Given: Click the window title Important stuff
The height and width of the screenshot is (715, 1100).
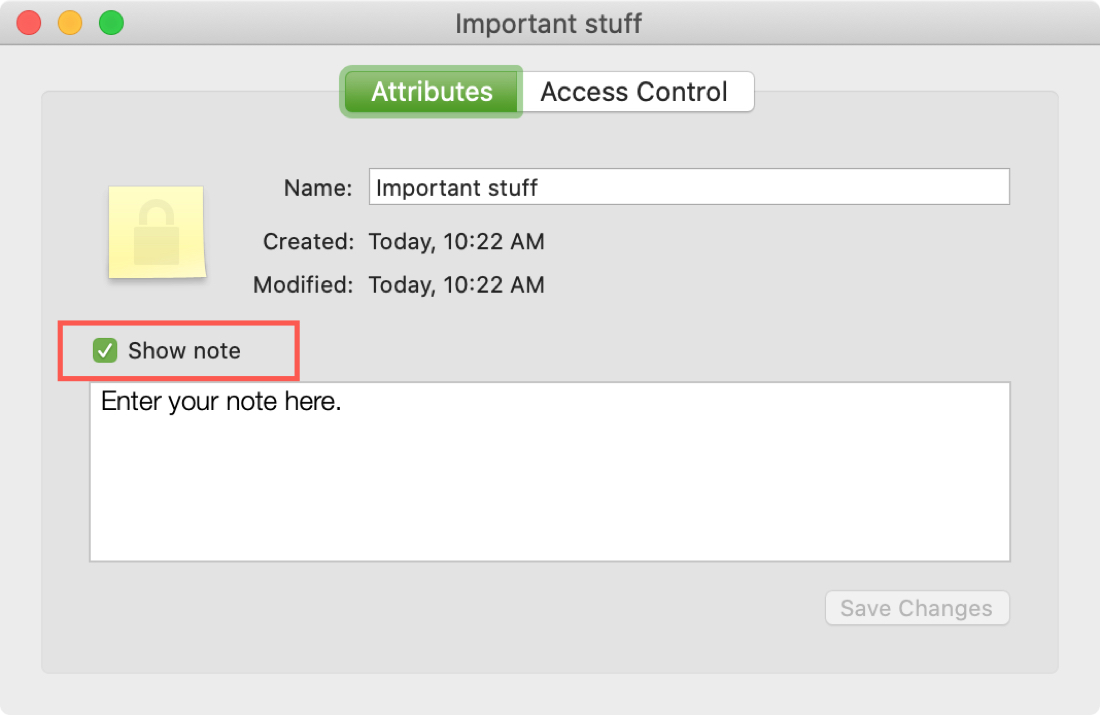Looking at the screenshot, I should tap(549, 23).
